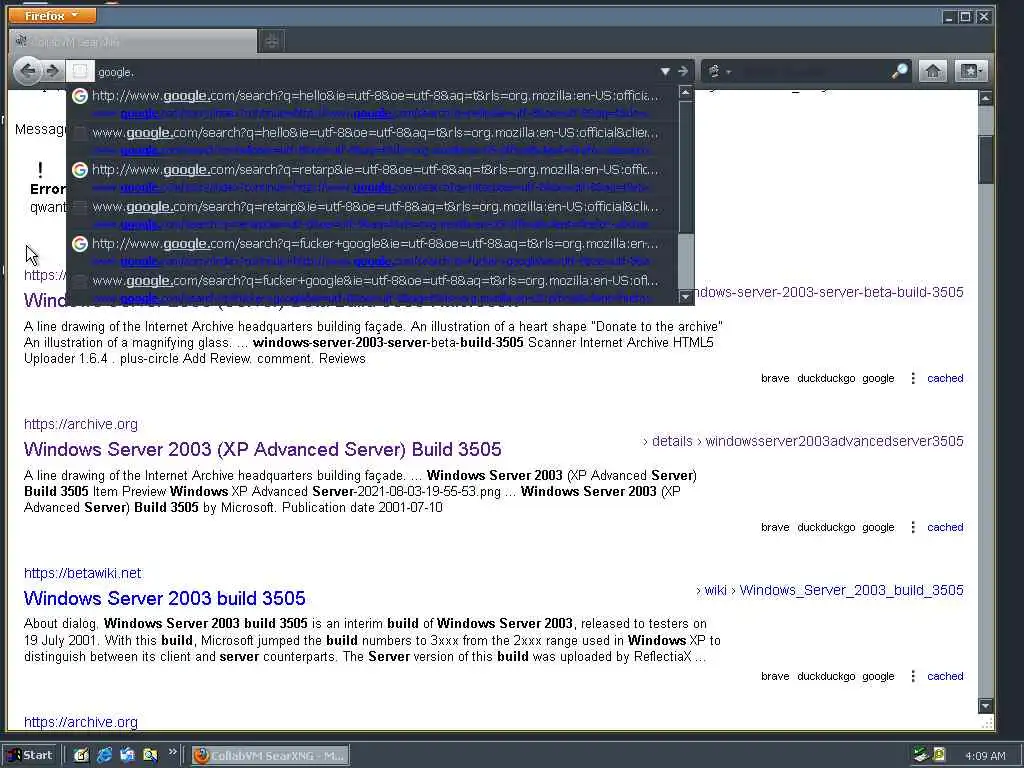
Task: Click the site identity icon in address bar
Action: tap(80, 71)
